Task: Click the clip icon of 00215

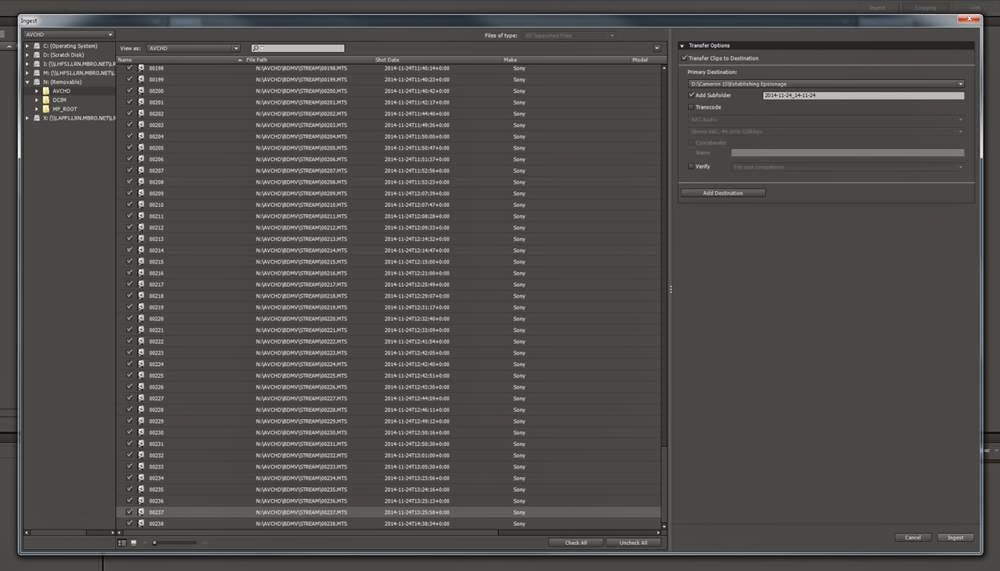Action: [141, 262]
